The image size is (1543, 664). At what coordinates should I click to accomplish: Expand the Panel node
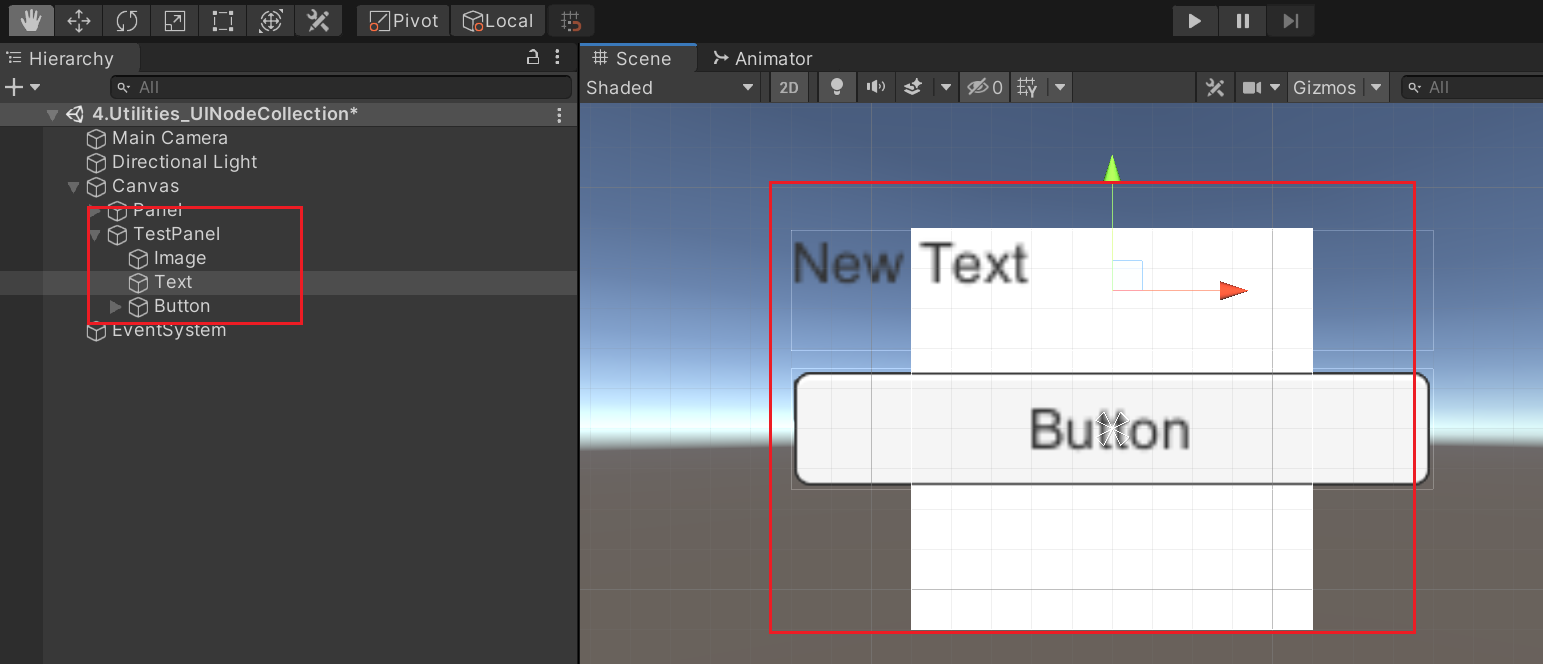pyautogui.click(x=95, y=211)
